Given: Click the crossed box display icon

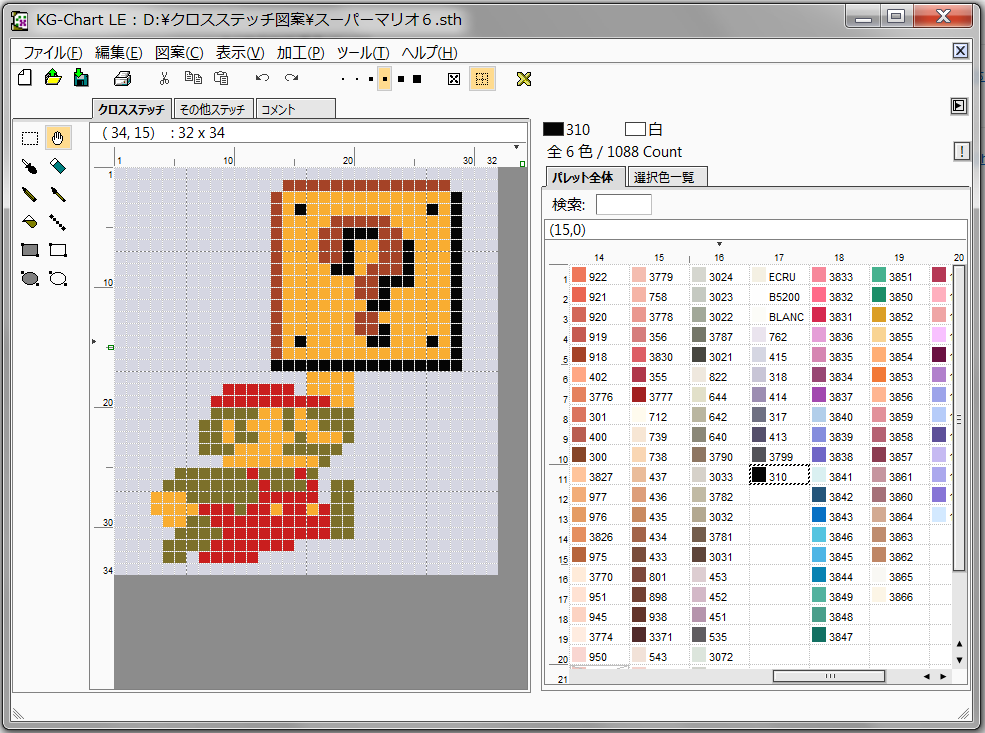Looking at the screenshot, I should click(x=454, y=79).
